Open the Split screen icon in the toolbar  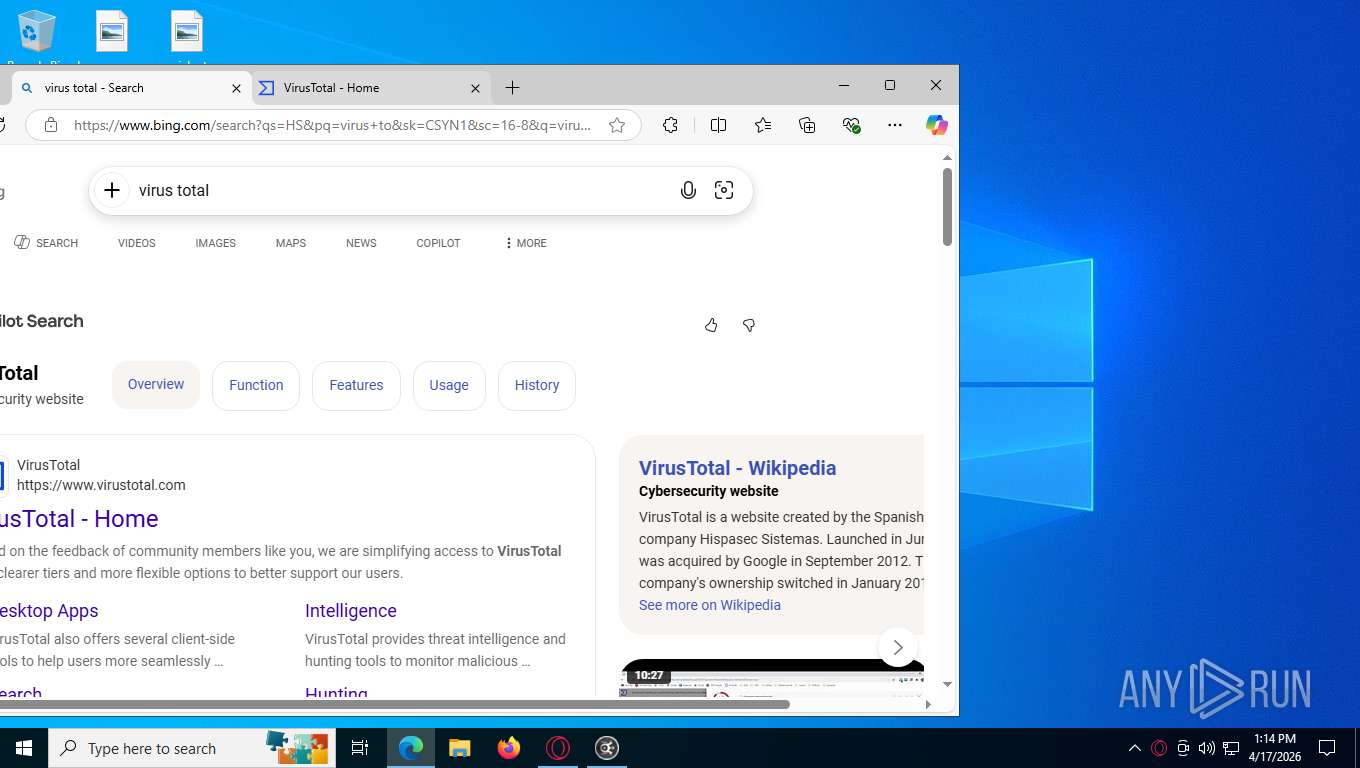(x=718, y=125)
